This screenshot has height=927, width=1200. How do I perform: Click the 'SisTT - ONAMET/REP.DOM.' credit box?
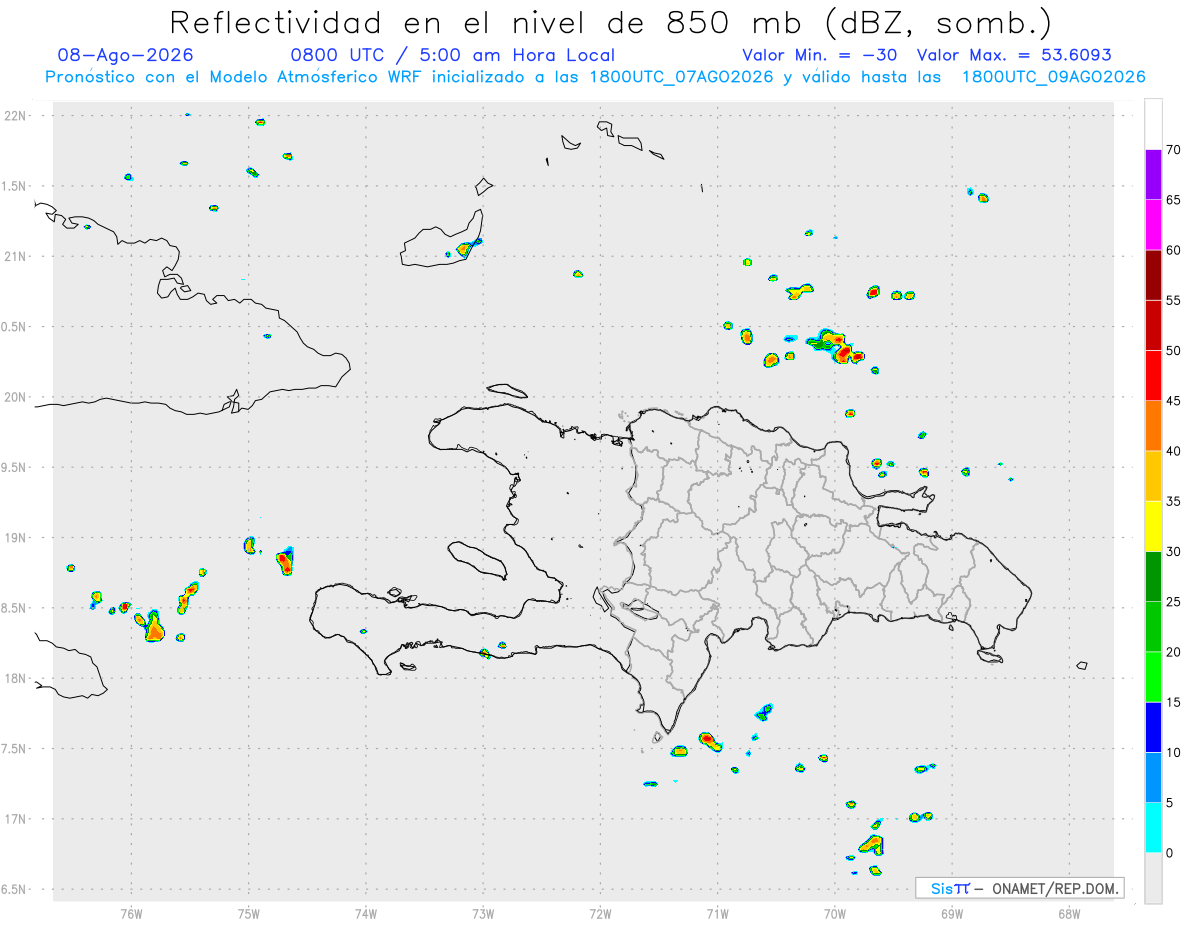1019,888
